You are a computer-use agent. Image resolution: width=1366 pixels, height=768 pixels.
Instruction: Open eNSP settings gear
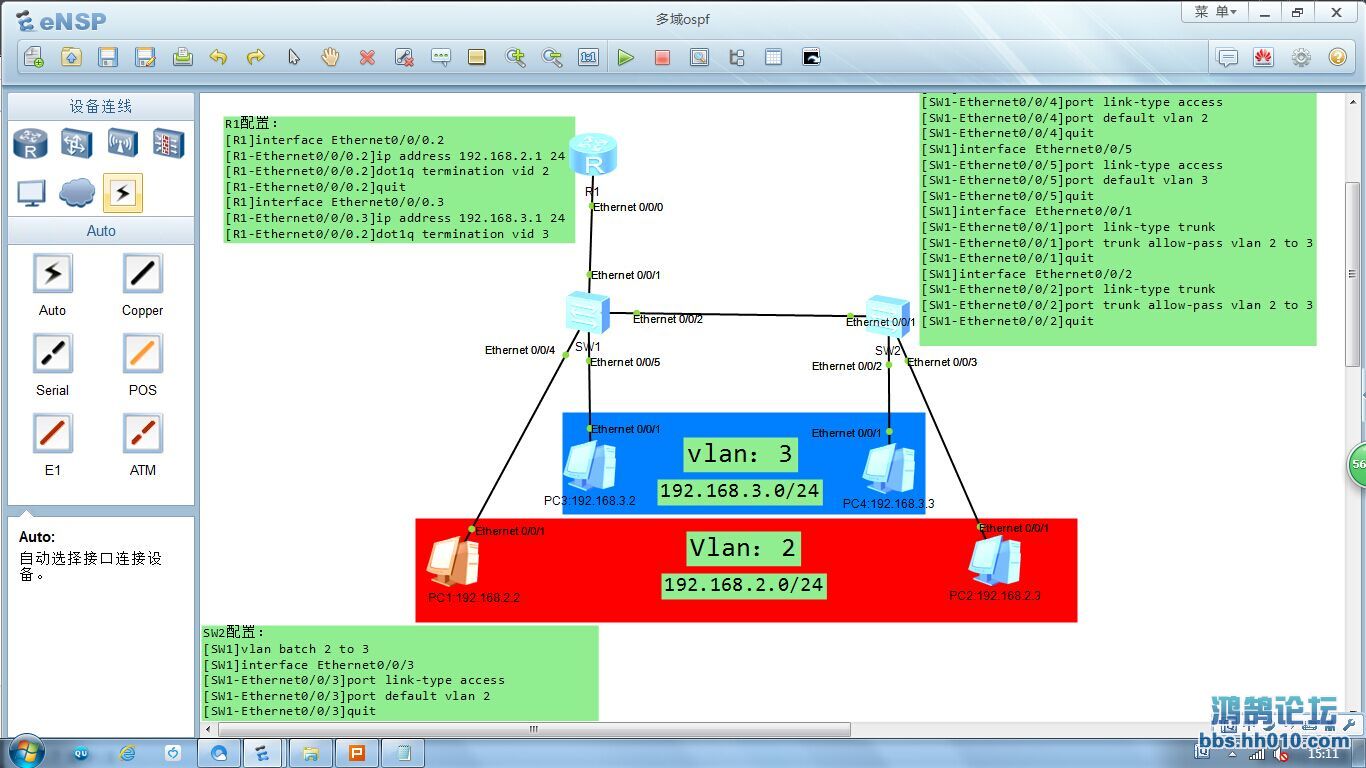(x=1301, y=57)
